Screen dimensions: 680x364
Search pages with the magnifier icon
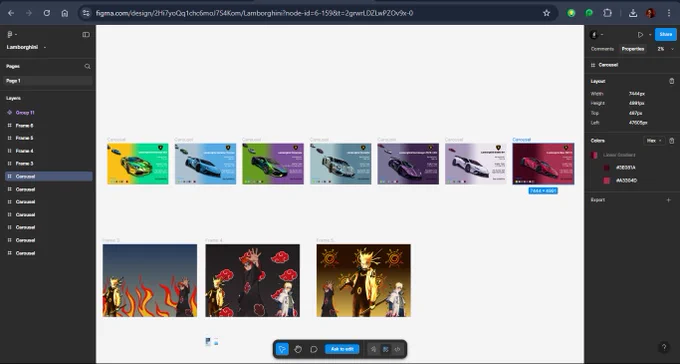(x=87, y=66)
